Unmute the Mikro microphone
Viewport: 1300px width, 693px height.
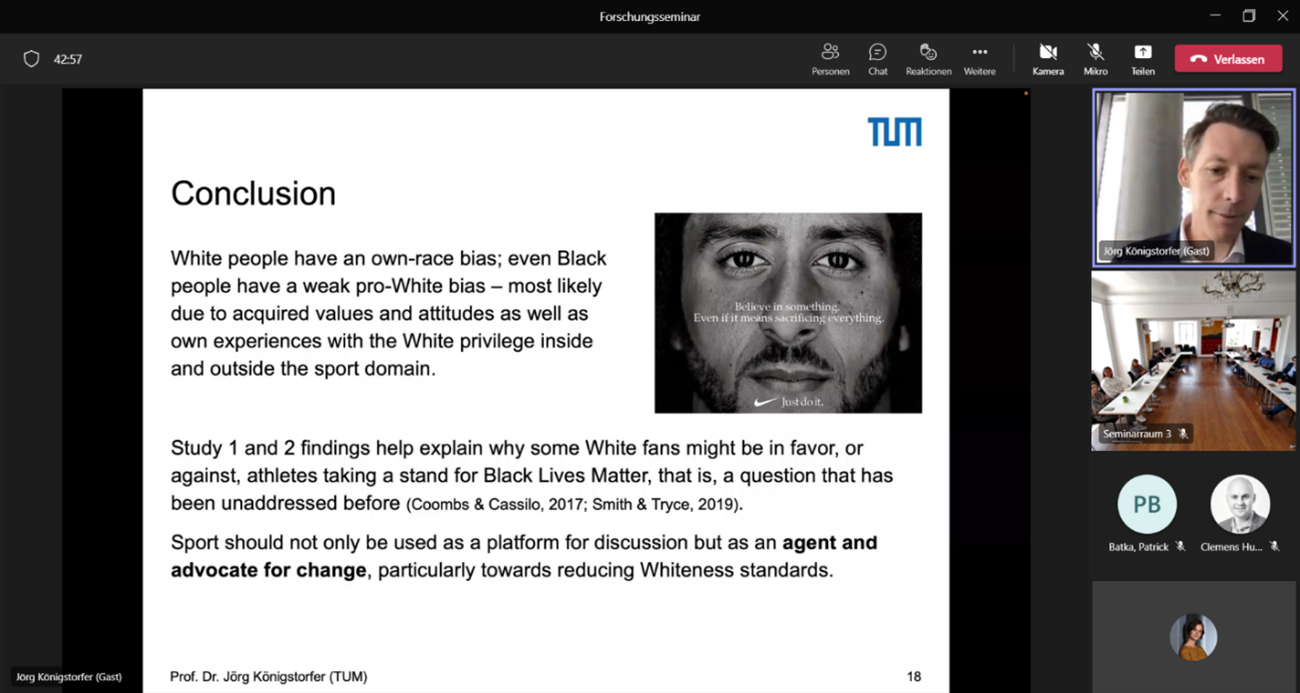click(x=1095, y=59)
